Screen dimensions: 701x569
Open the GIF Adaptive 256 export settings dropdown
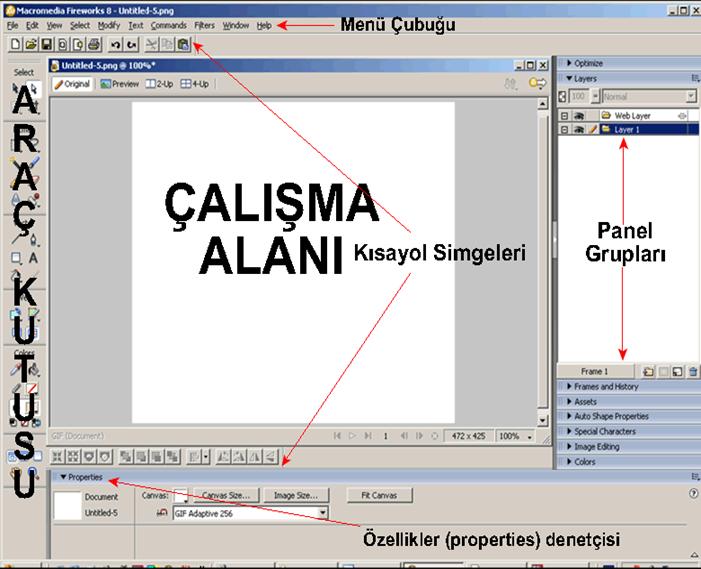[x=322, y=513]
